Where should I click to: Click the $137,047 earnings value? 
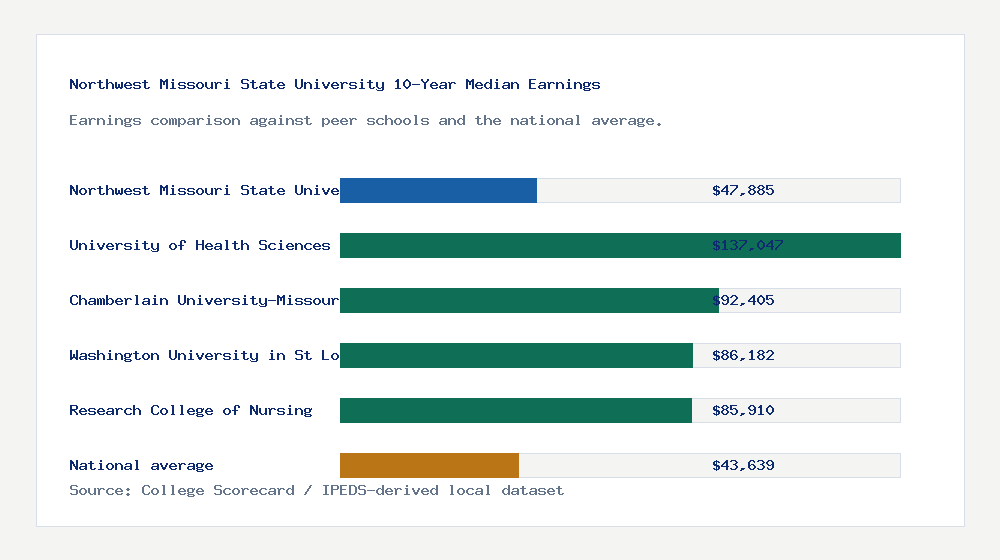(x=747, y=246)
